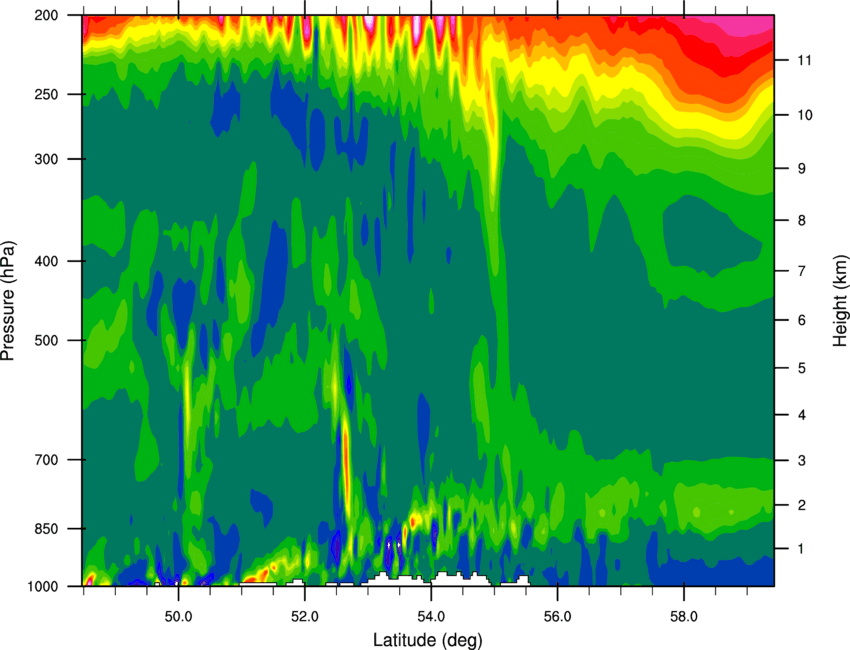Screen dimensions: 850x650
Task: Click the 'Height (km)' axis title
Action: pos(840,301)
